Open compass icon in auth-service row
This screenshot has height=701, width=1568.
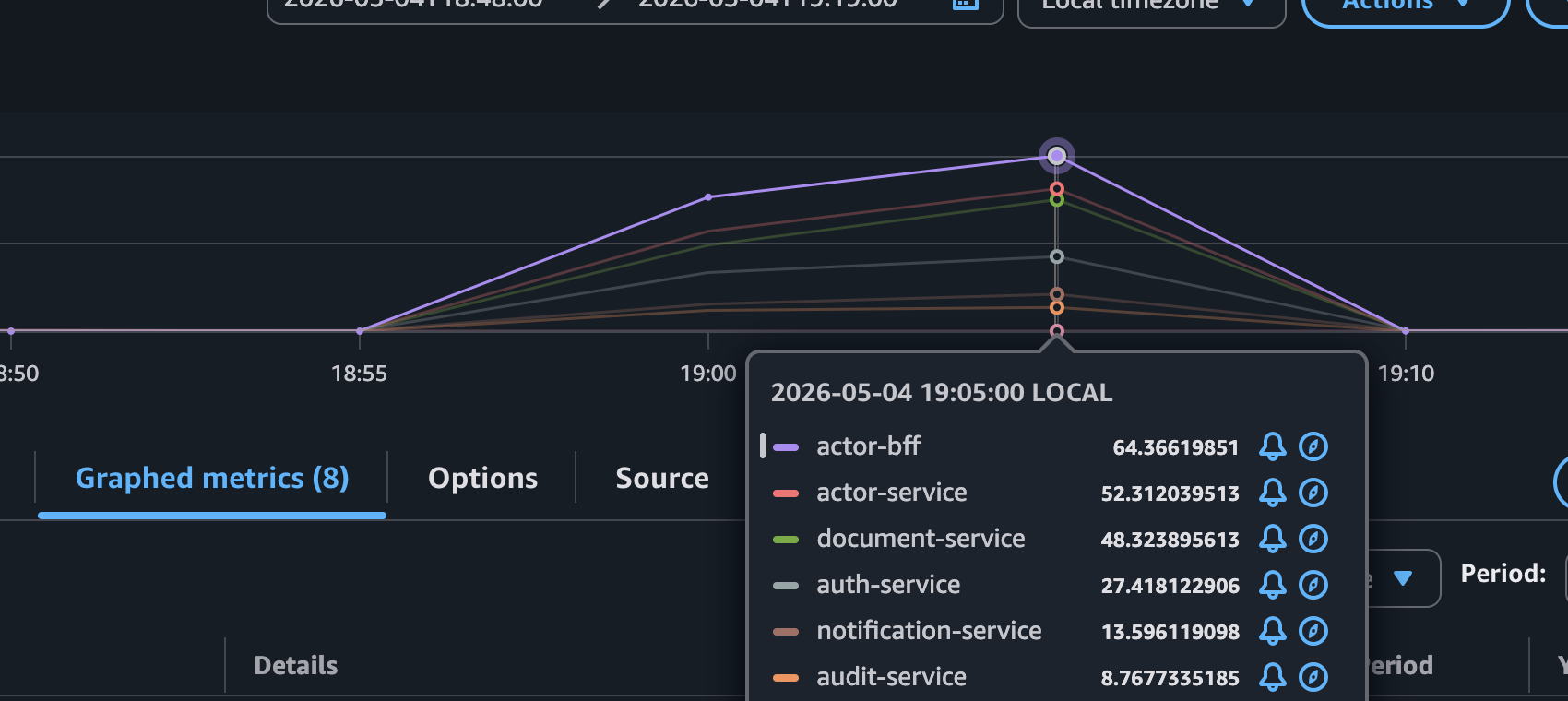[x=1313, y=585]
